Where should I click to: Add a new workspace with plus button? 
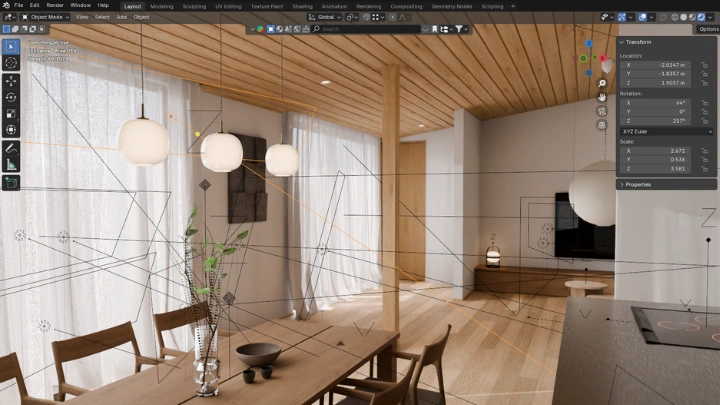pyautogui.click(x=513, y=6)
